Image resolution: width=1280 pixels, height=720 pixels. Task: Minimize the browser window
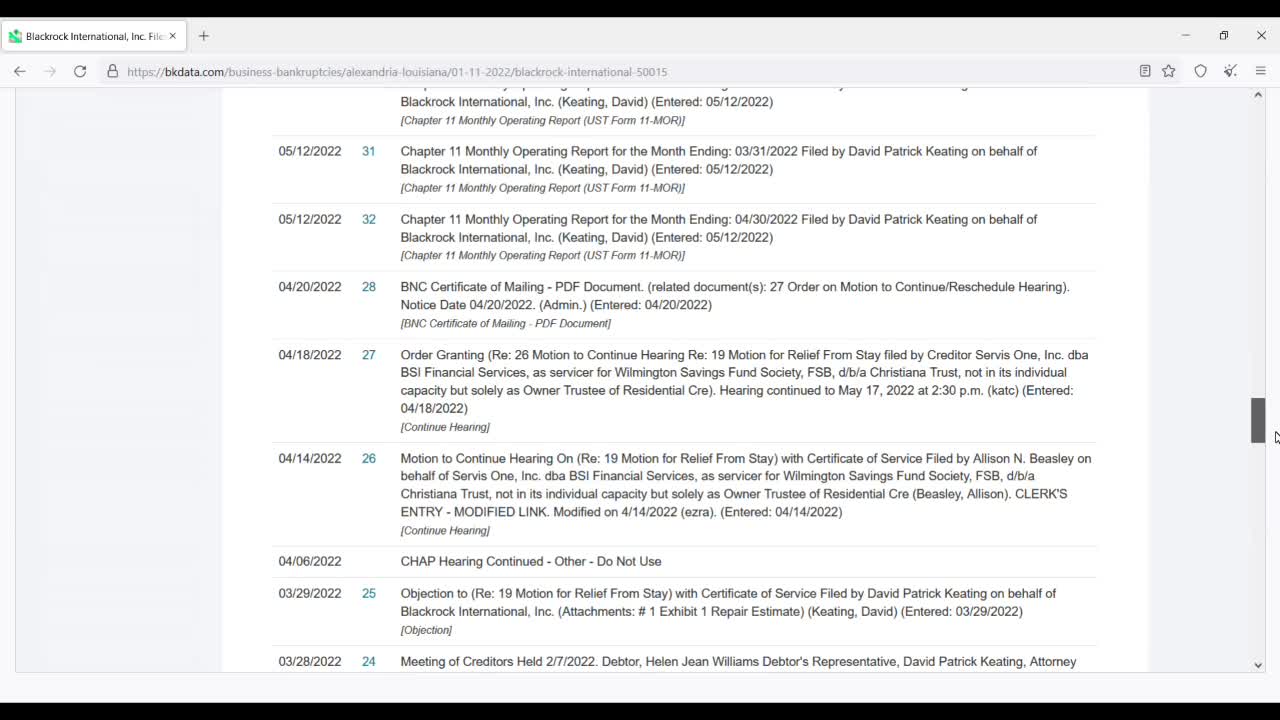(x=1186, y=36)
